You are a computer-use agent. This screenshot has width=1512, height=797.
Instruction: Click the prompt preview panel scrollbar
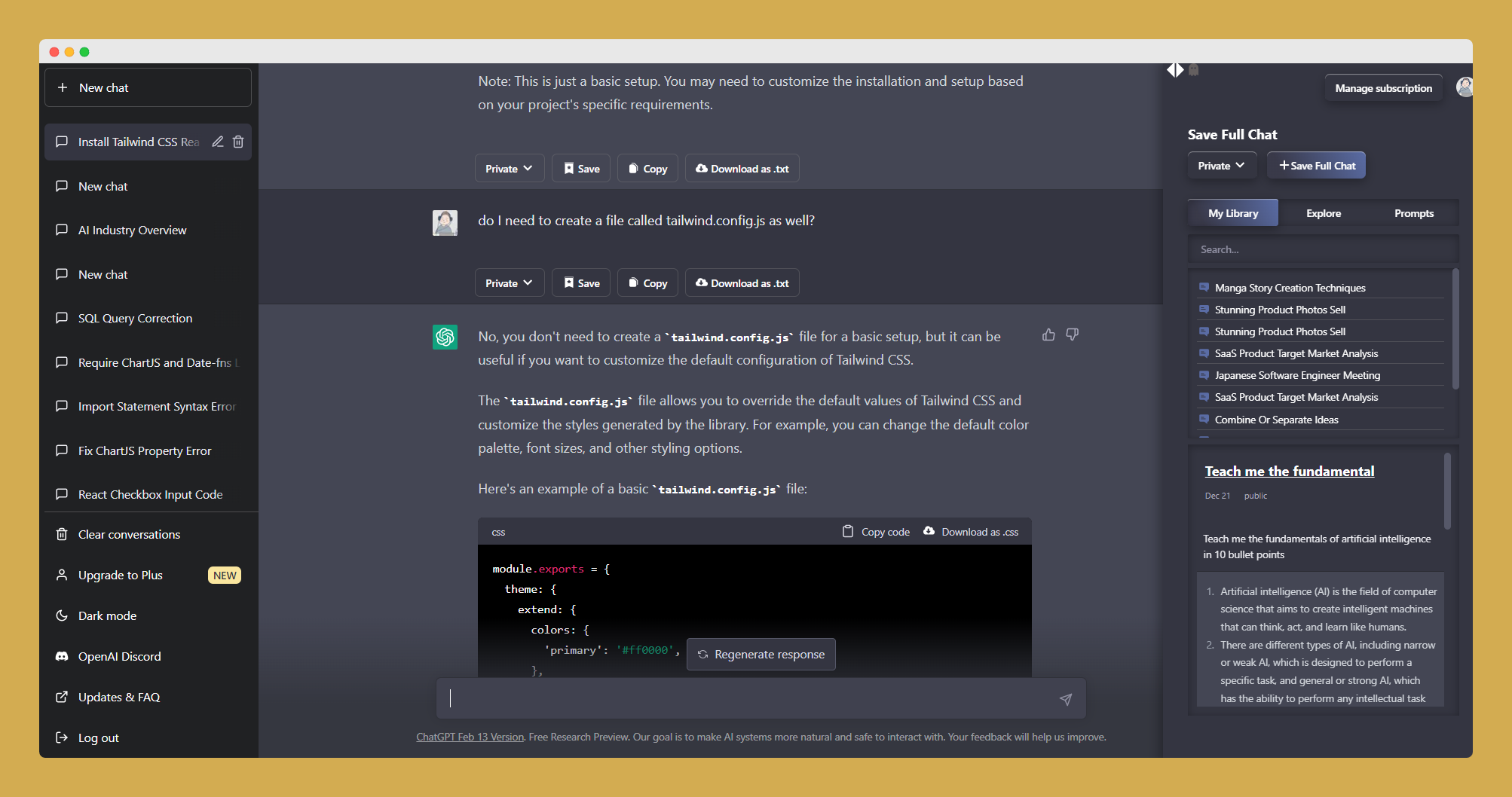(1447, 490)
